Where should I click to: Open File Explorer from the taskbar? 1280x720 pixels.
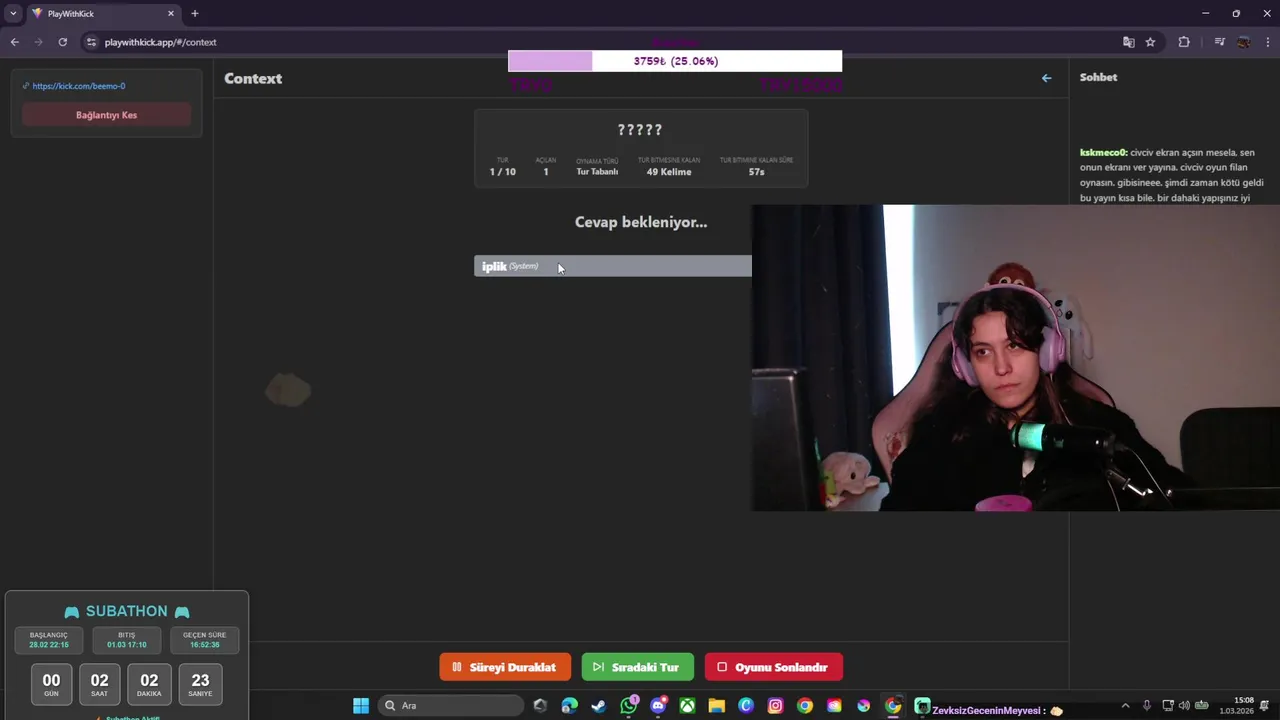(717, 706)
